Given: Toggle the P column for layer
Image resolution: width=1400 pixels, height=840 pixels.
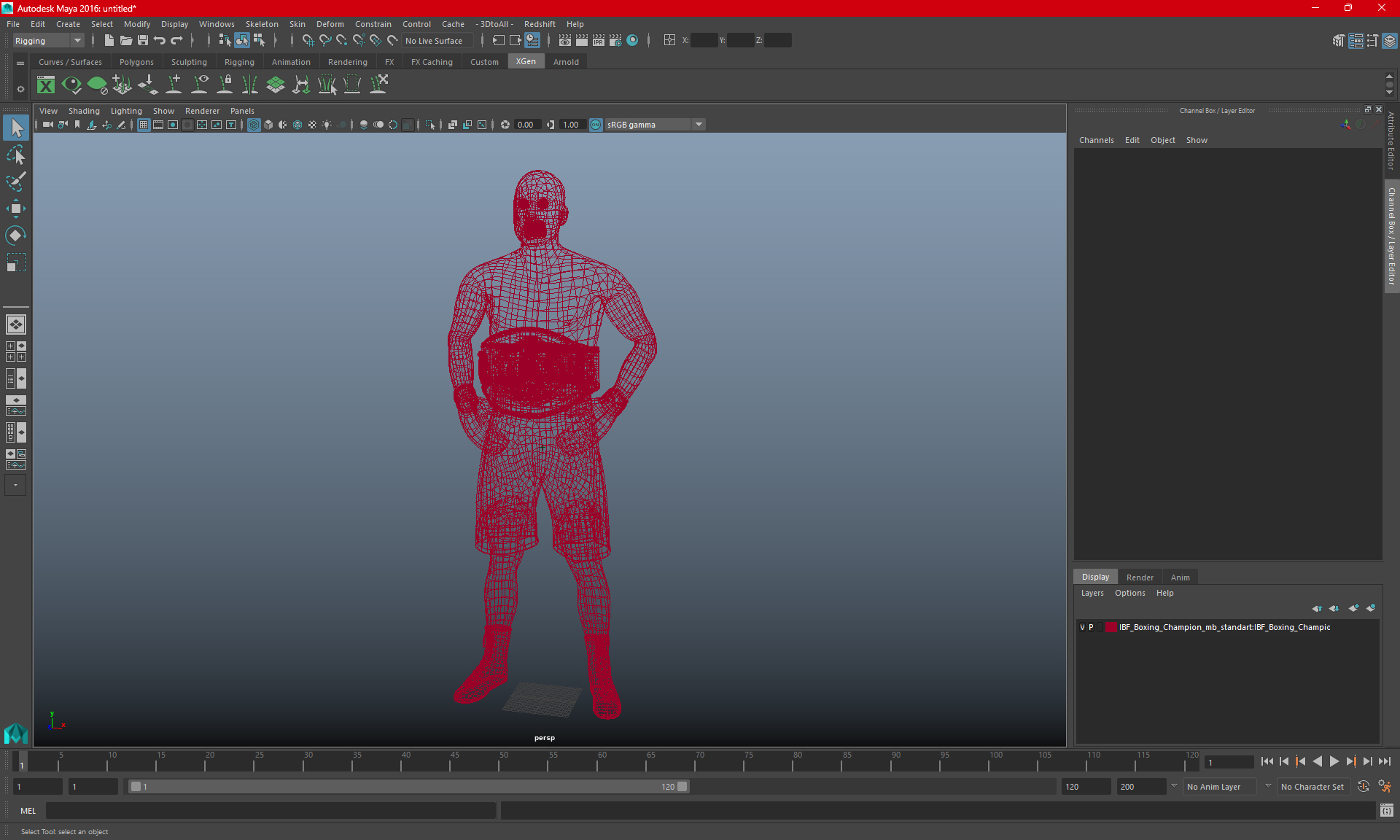Looking at the screenshot, I should pyautogui.click(x=1091, y=627).
